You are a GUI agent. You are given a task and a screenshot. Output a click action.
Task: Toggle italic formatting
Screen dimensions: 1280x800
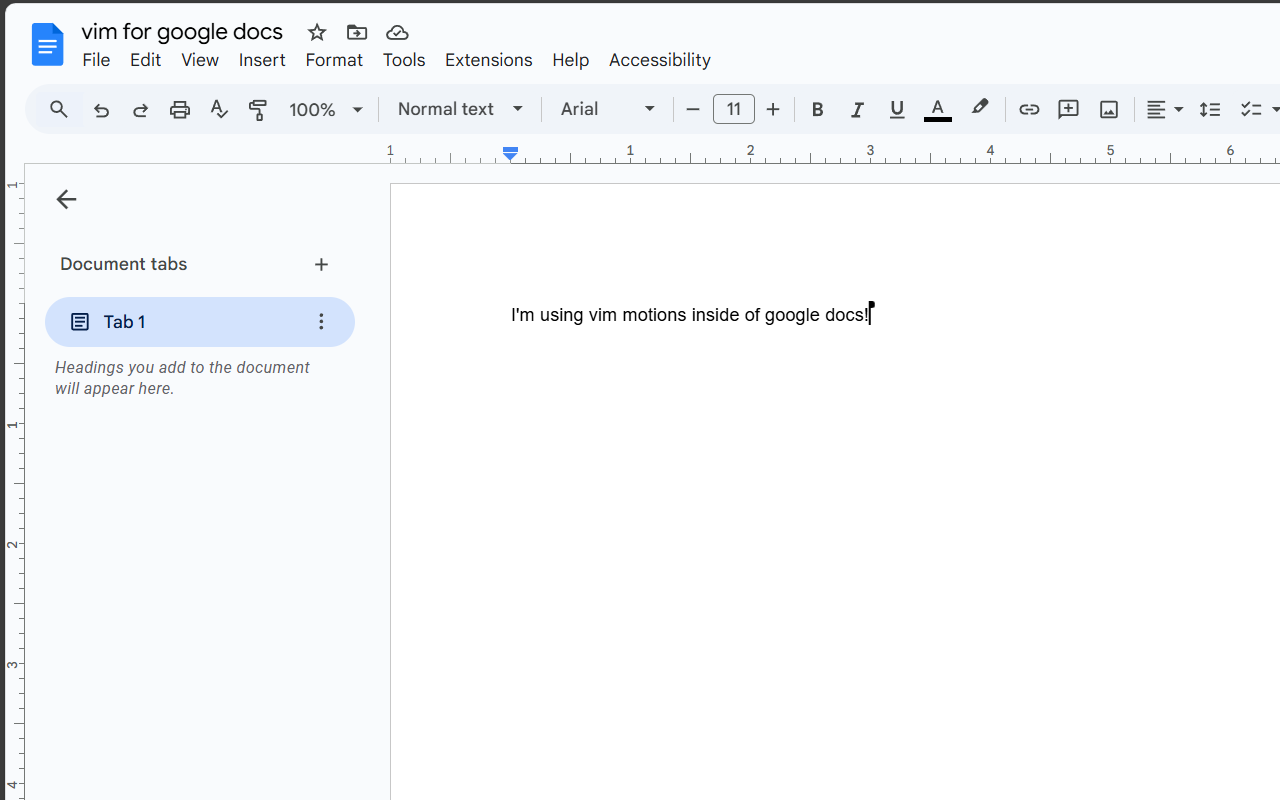point(857,110)
